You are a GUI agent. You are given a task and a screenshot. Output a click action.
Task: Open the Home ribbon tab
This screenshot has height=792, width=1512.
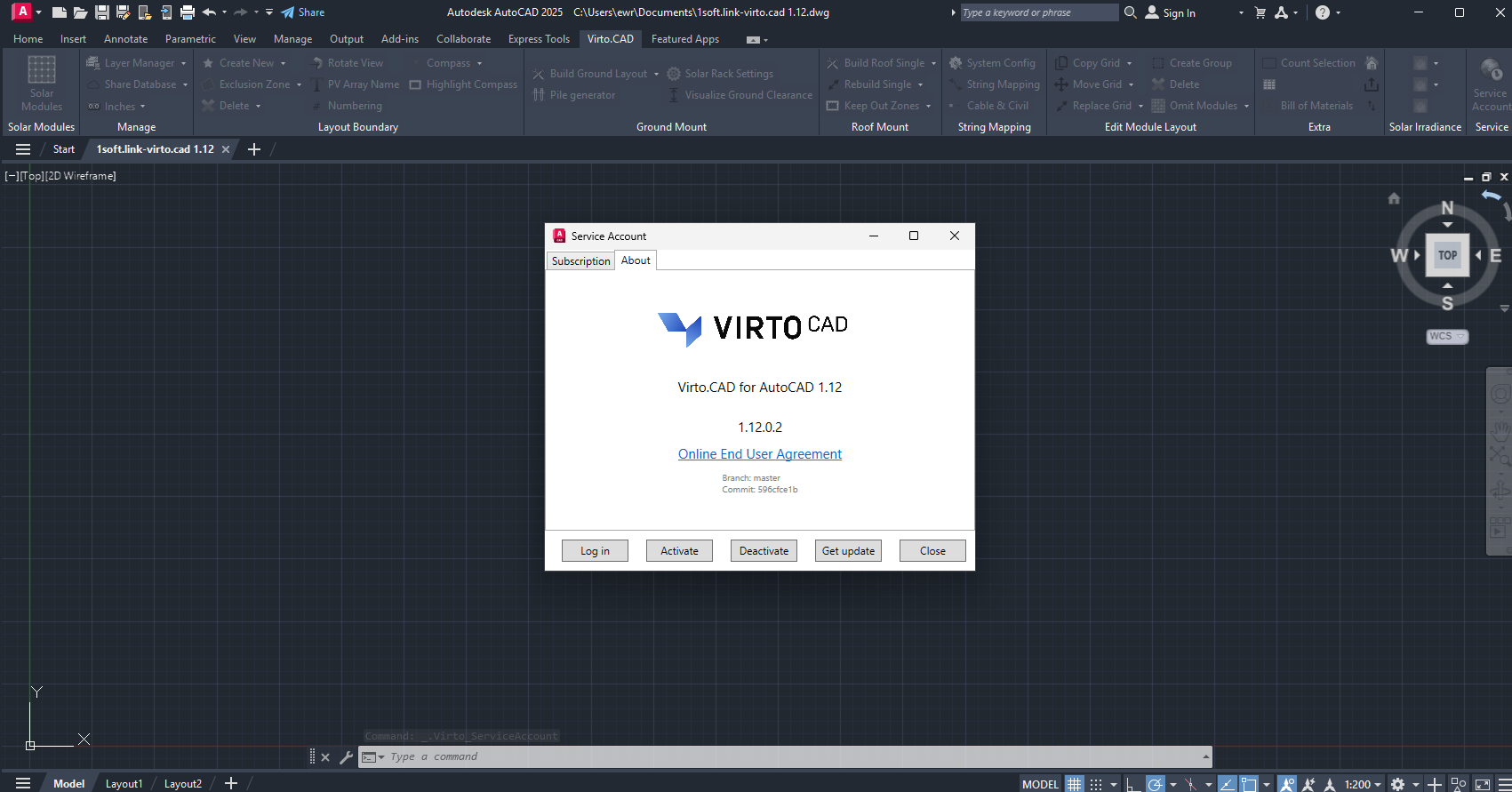(28, 39)
